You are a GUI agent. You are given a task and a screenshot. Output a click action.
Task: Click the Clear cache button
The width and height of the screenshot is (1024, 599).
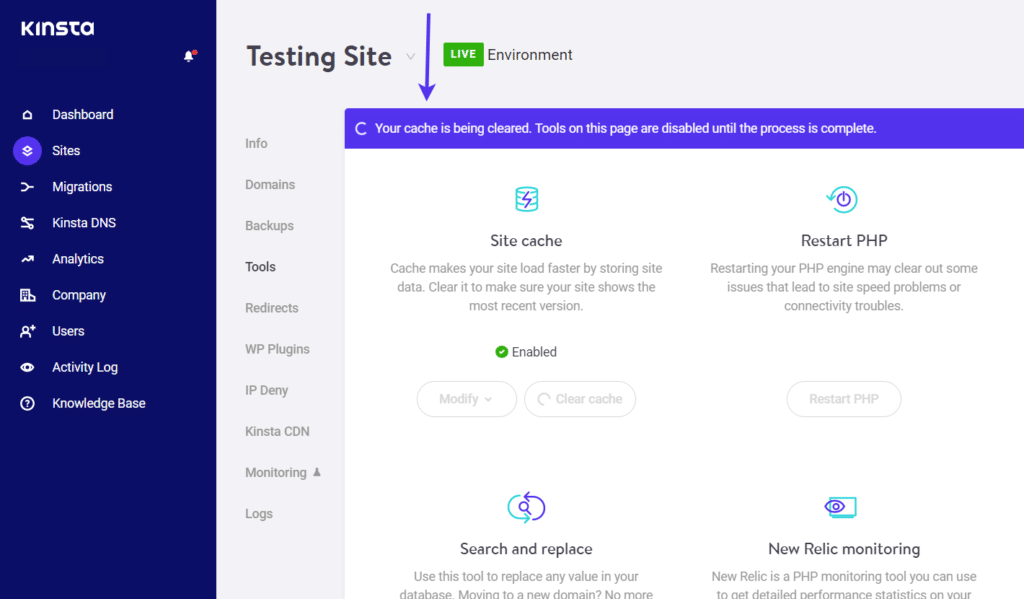tap(580, 398)
